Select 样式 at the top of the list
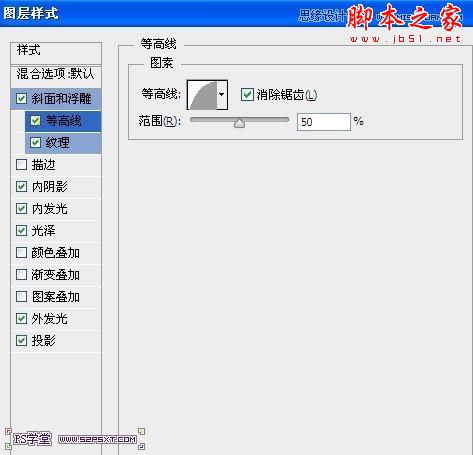The height and width of the screenshot is (455, 473). pos(29,50)
